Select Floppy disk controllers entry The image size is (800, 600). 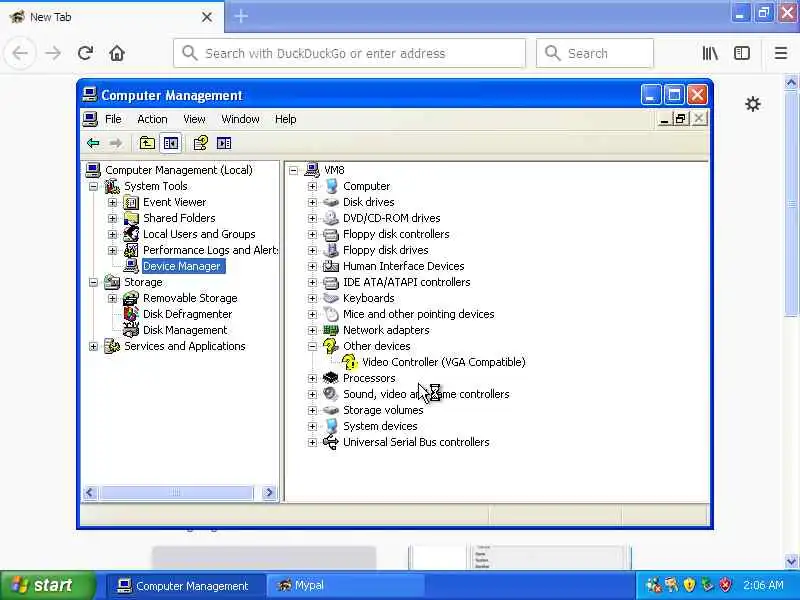tap(396, 234)
